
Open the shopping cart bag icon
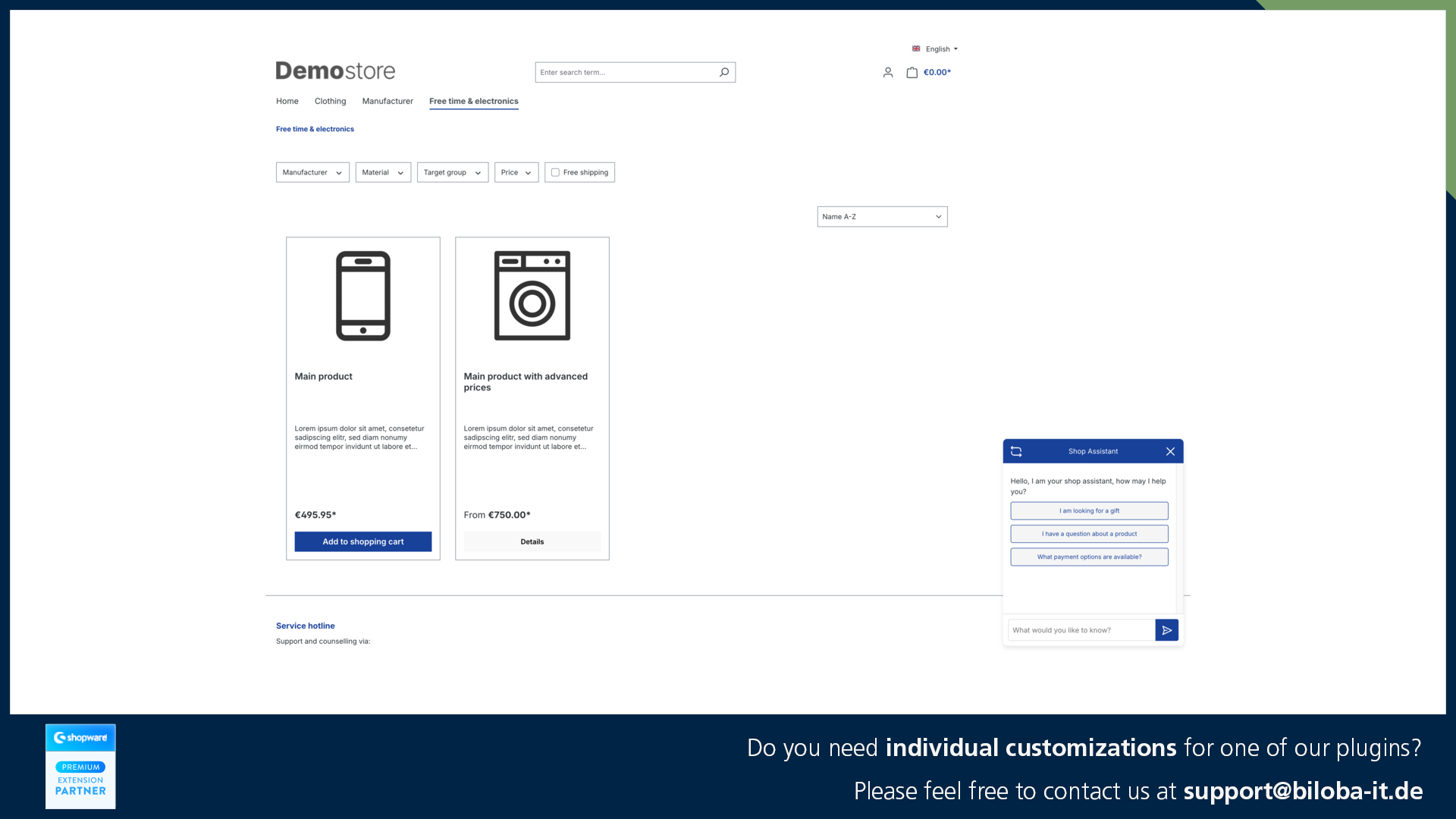(912, 73)
